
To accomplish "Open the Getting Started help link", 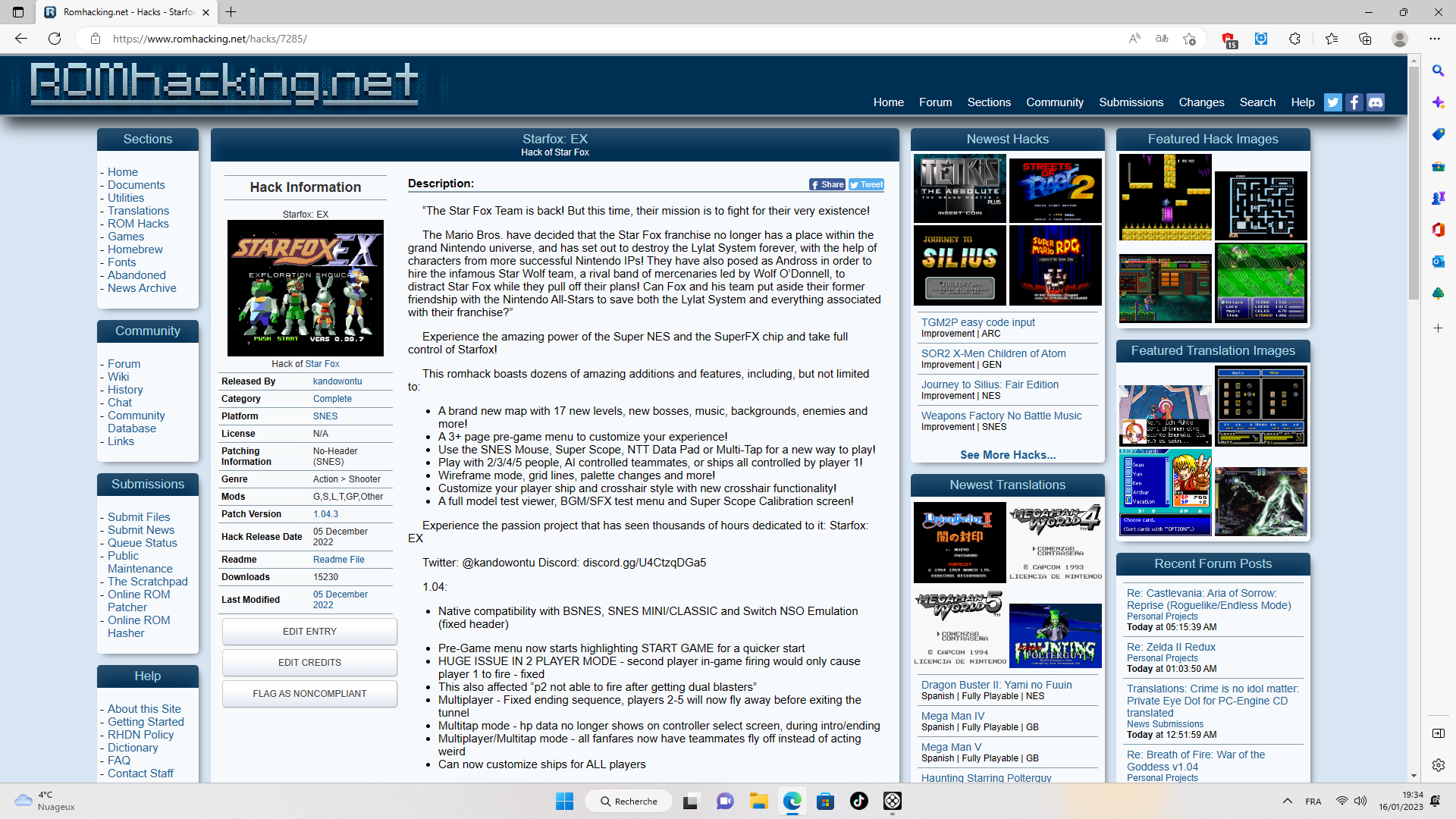I will click(x=146, y=722).
